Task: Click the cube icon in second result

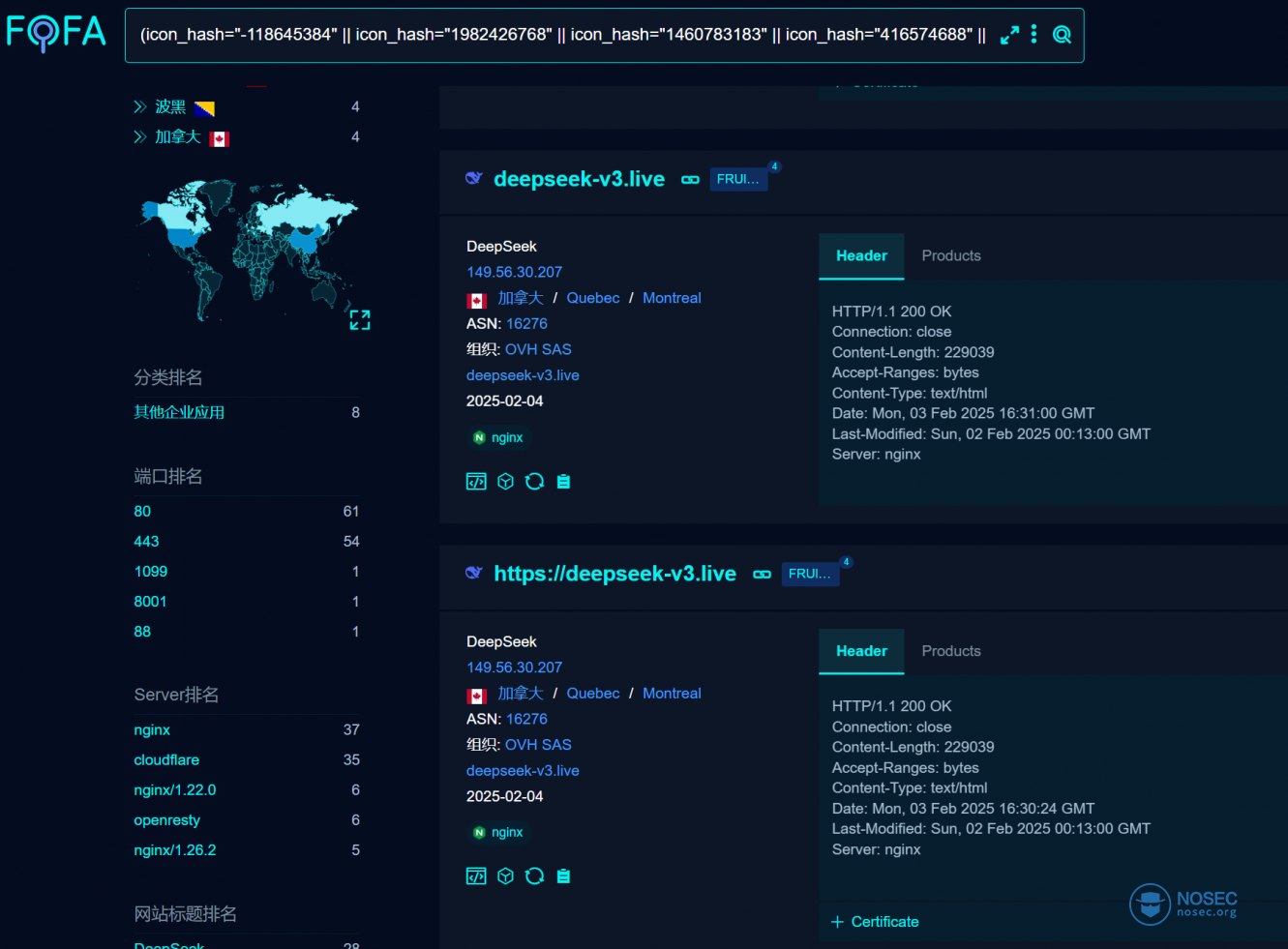Action: (505, 875)
